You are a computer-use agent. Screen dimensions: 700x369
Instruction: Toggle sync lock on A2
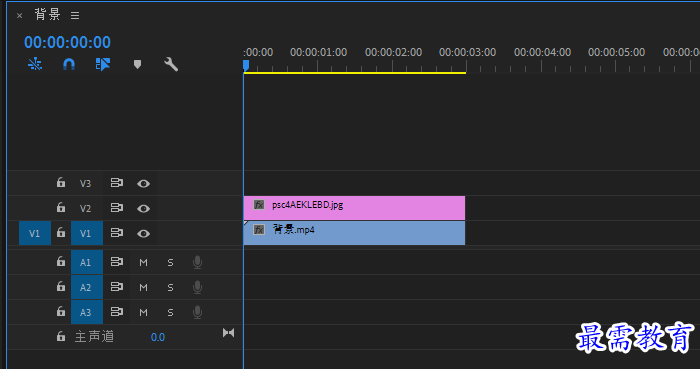(x=117, y=287)
